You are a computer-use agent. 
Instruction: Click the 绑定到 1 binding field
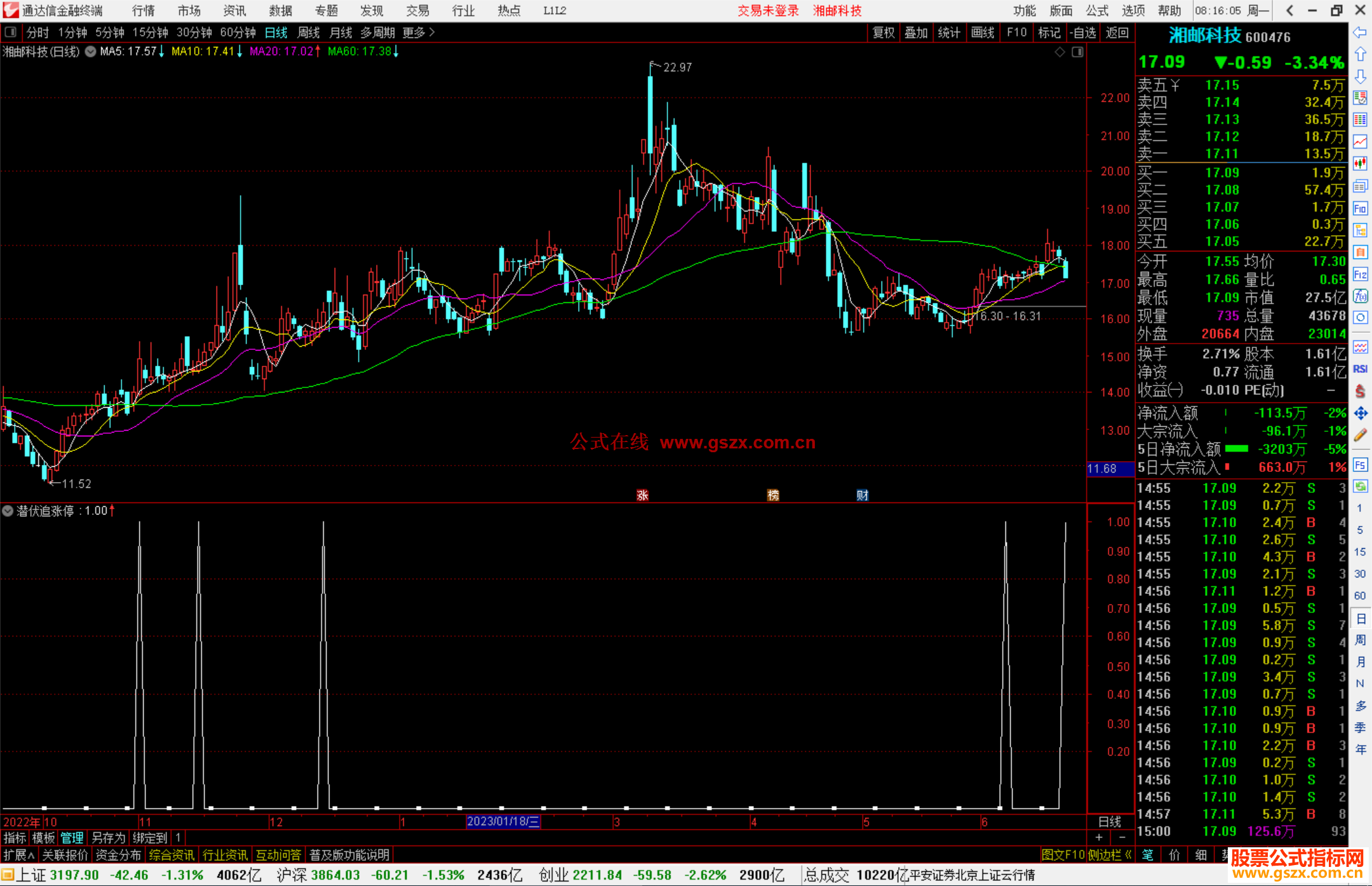158,838
